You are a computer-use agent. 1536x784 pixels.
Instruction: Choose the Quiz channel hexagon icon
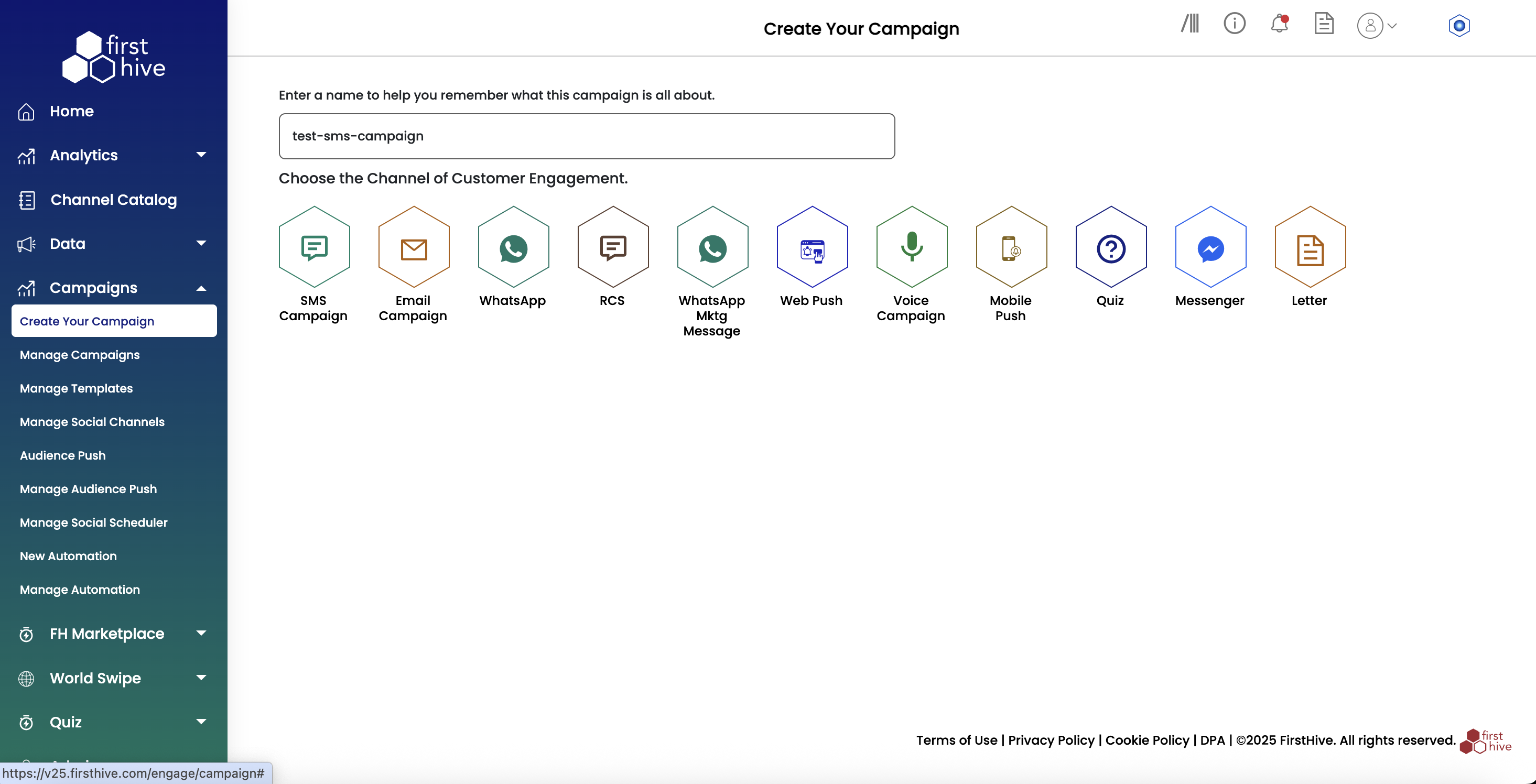[1111, 247]
